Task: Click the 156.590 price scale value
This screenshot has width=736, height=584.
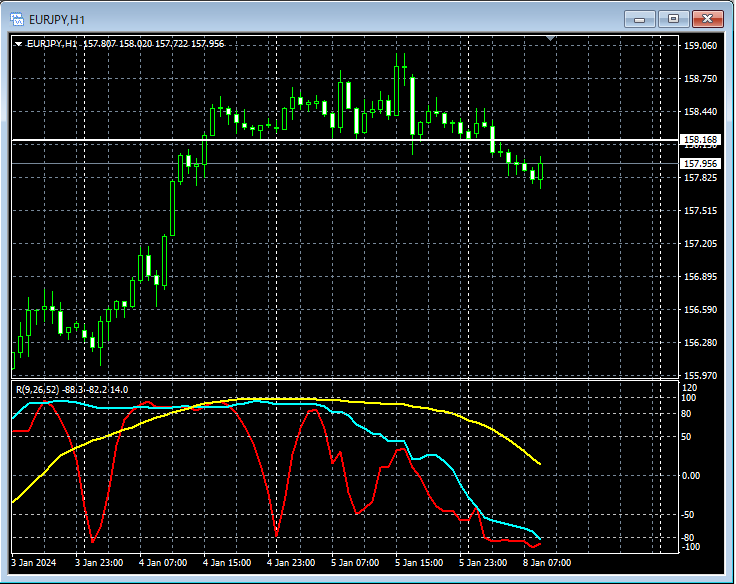Action: click(700, 309)
